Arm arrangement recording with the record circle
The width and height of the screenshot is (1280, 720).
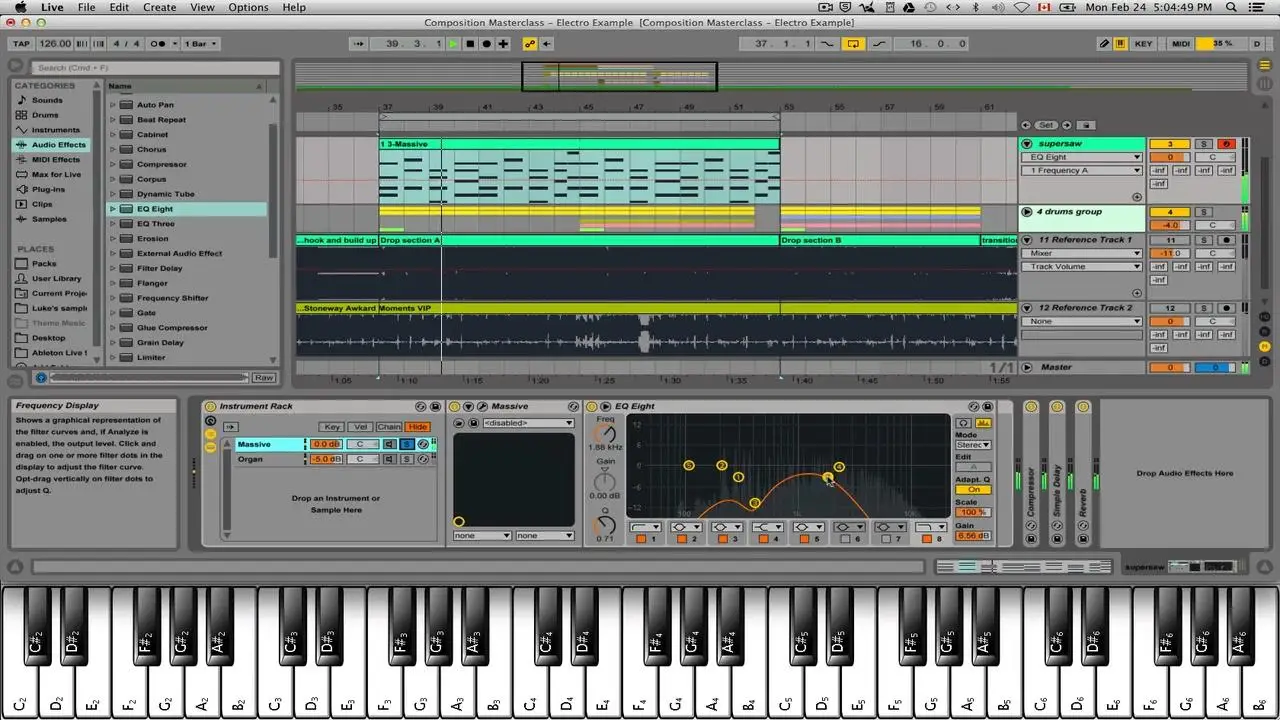[x=486, y=44]
